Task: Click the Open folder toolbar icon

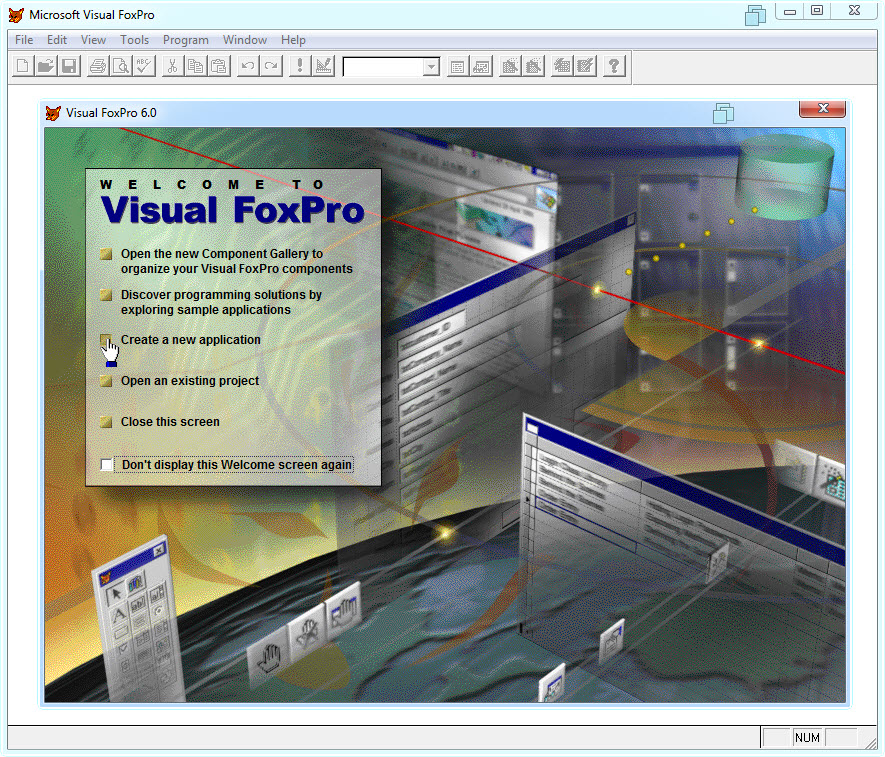Action: (46, 66)
